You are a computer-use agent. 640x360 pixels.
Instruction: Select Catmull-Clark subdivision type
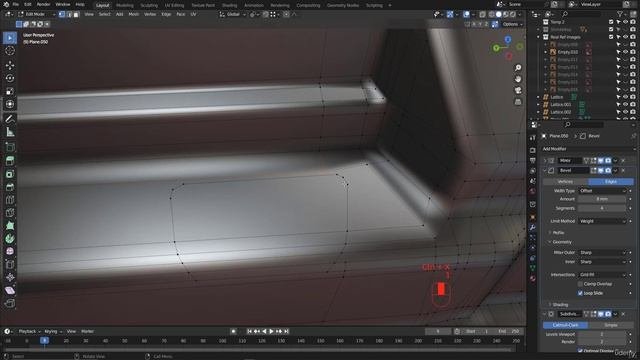pyautogui.click(x=565, y=325)
